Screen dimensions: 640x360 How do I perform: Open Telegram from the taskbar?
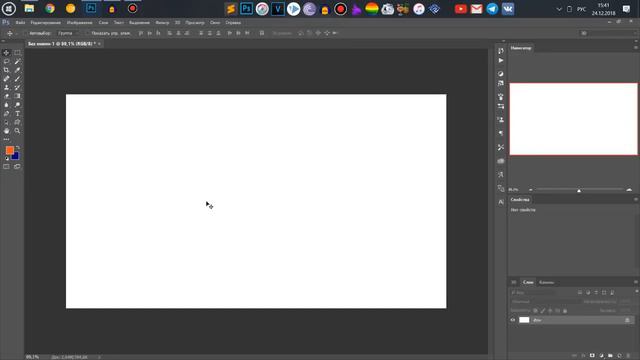(x=492, y=9)
